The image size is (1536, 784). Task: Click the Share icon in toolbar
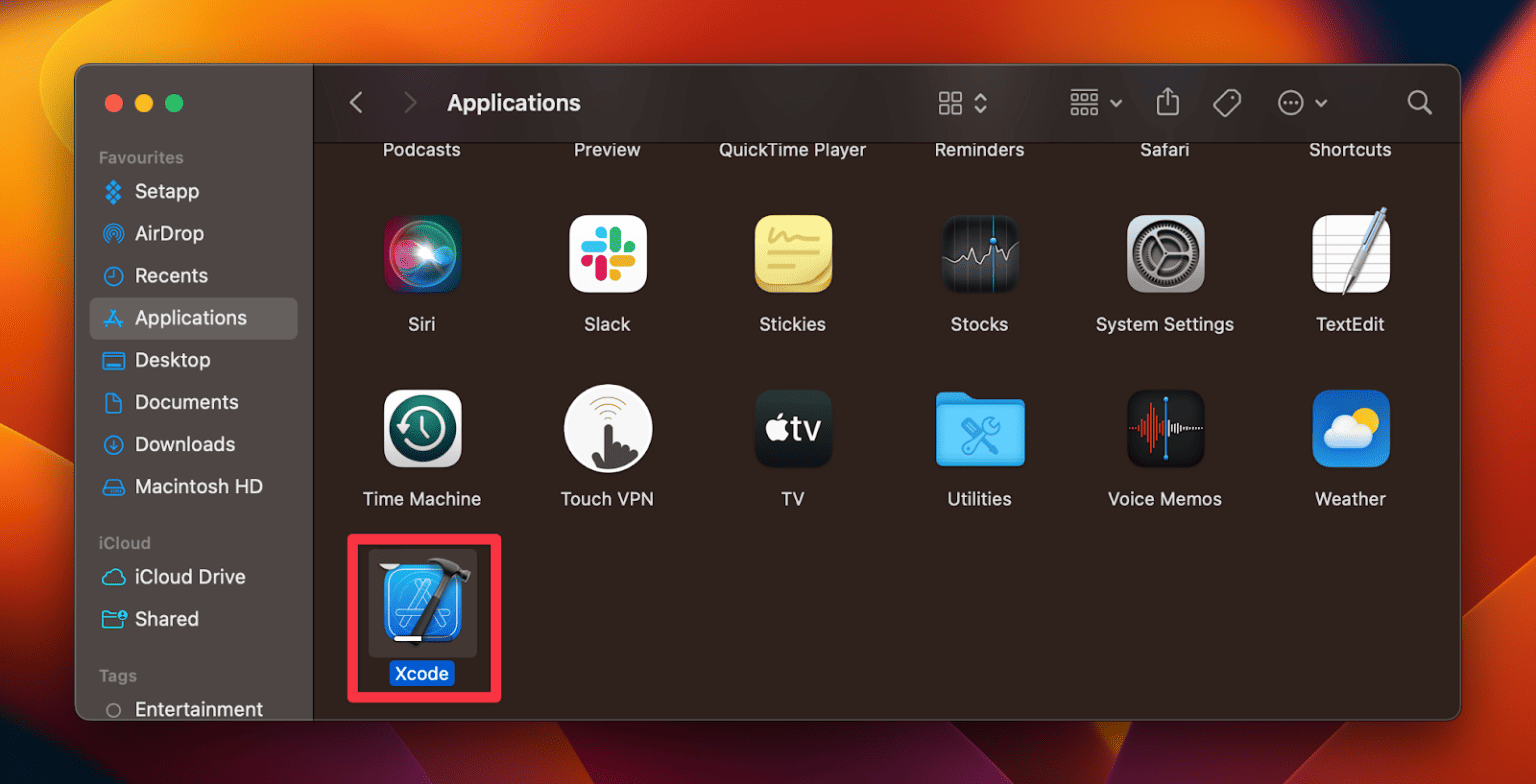pyautogui.click(x=1168, y=102)
